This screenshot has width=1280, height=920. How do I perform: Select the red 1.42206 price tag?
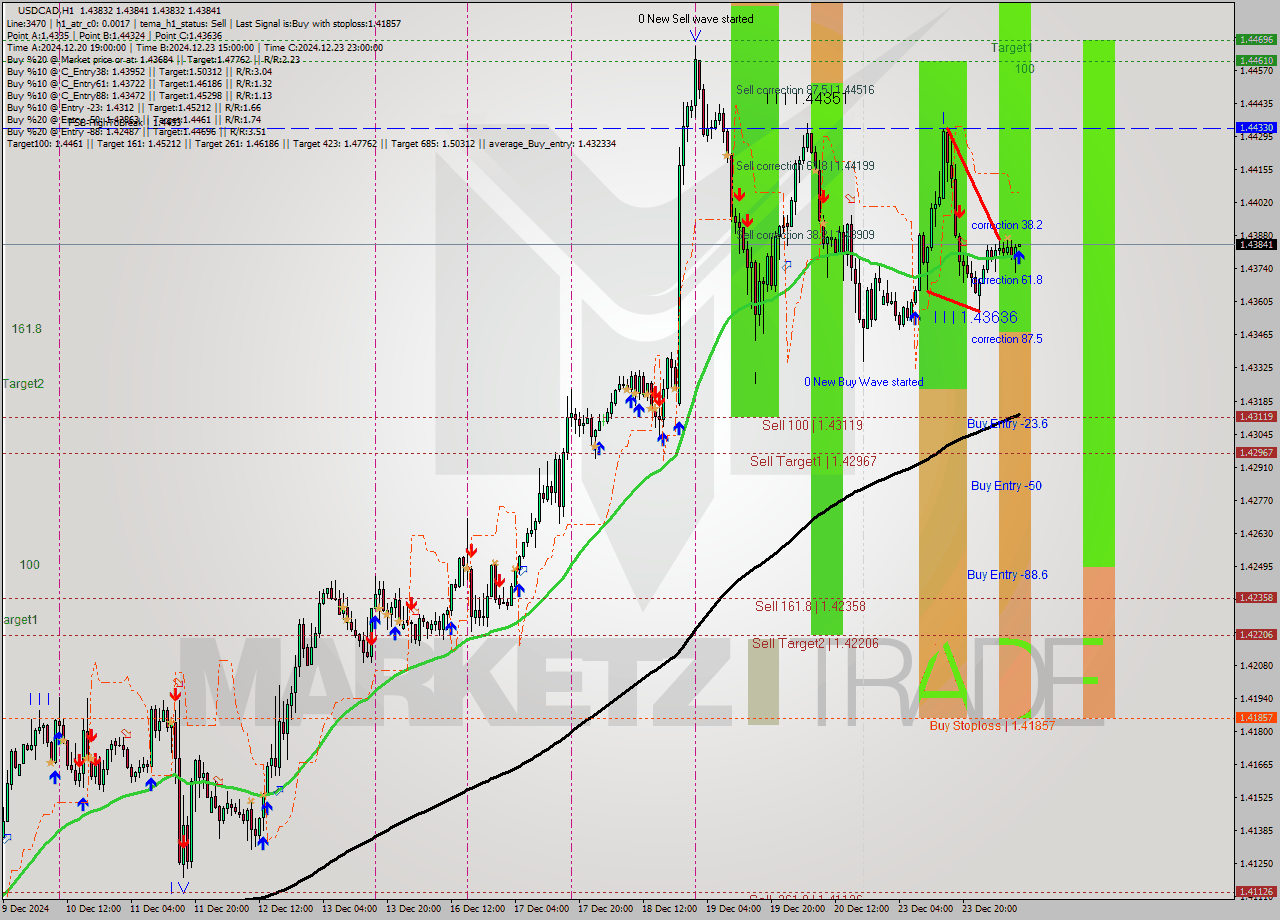[x=1256, y=634]
